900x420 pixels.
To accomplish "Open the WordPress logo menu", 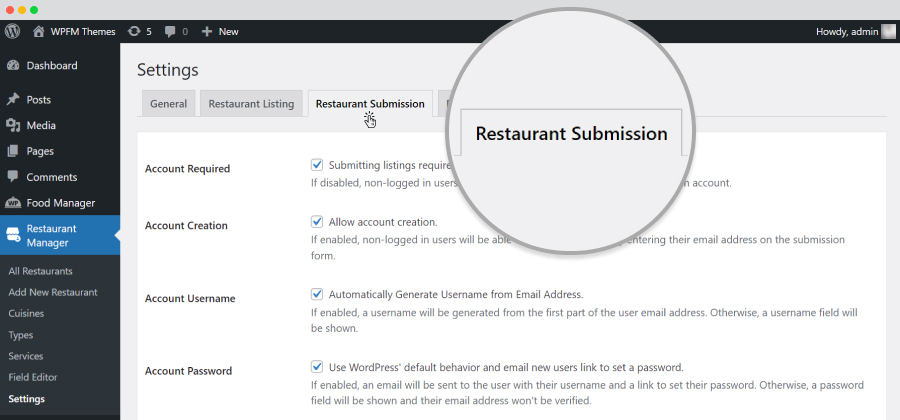I will (x=12, y=32).
